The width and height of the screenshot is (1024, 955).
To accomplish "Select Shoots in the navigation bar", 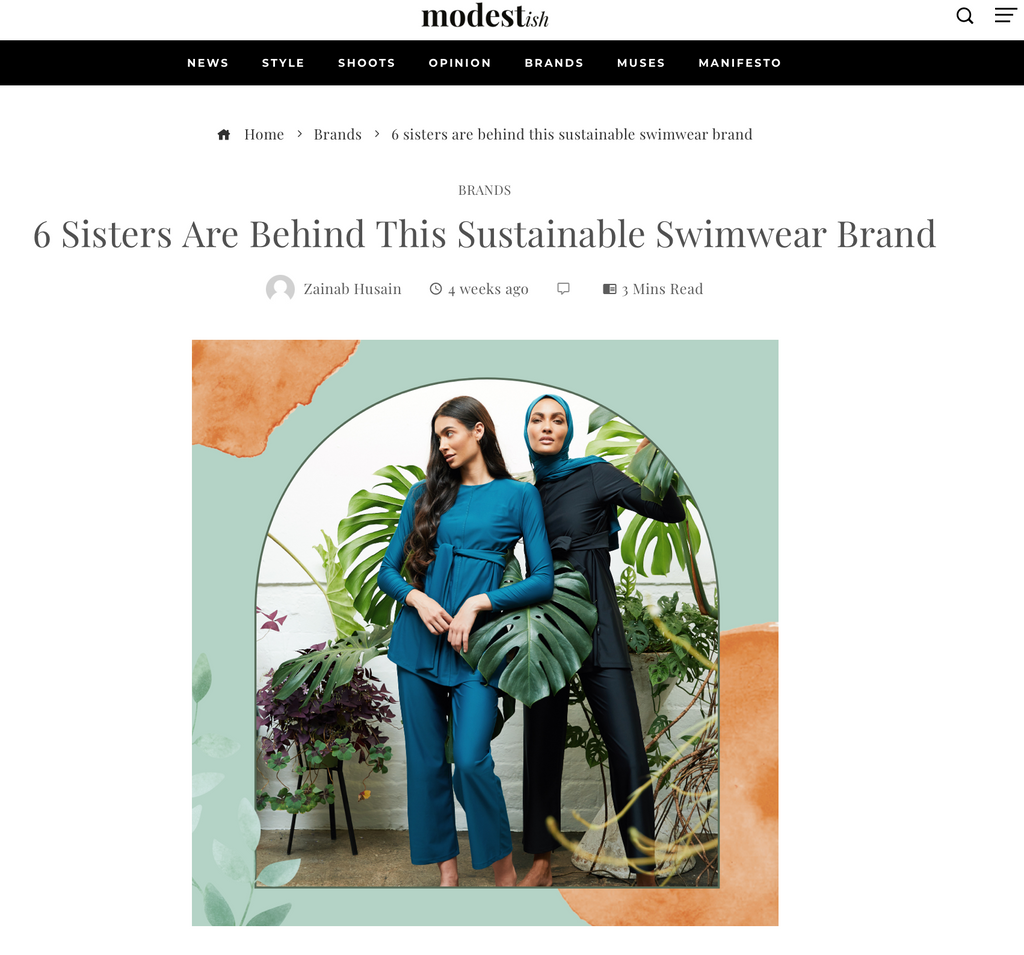I will [x=366, y=63].
